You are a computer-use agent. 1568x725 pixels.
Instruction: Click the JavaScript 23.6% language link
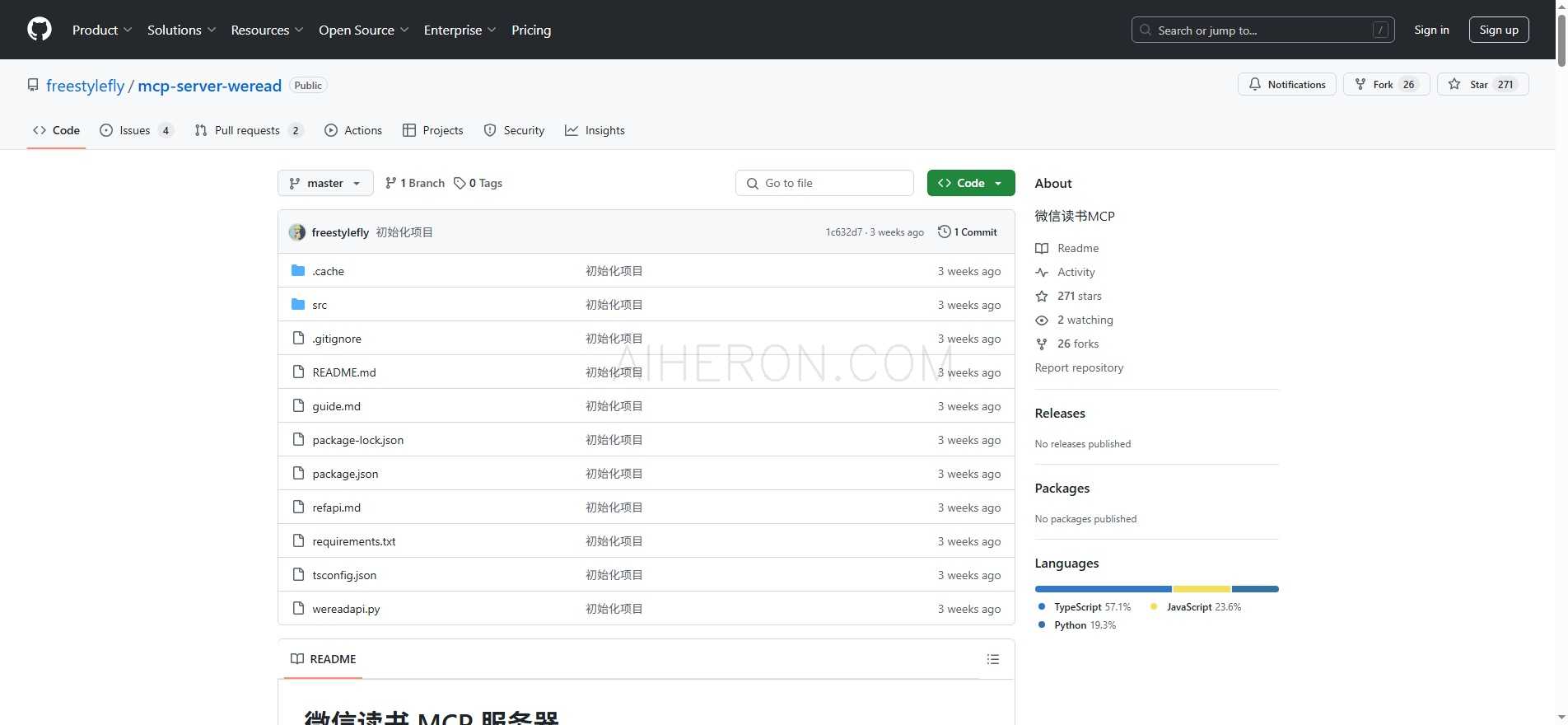coord(1196,607)
